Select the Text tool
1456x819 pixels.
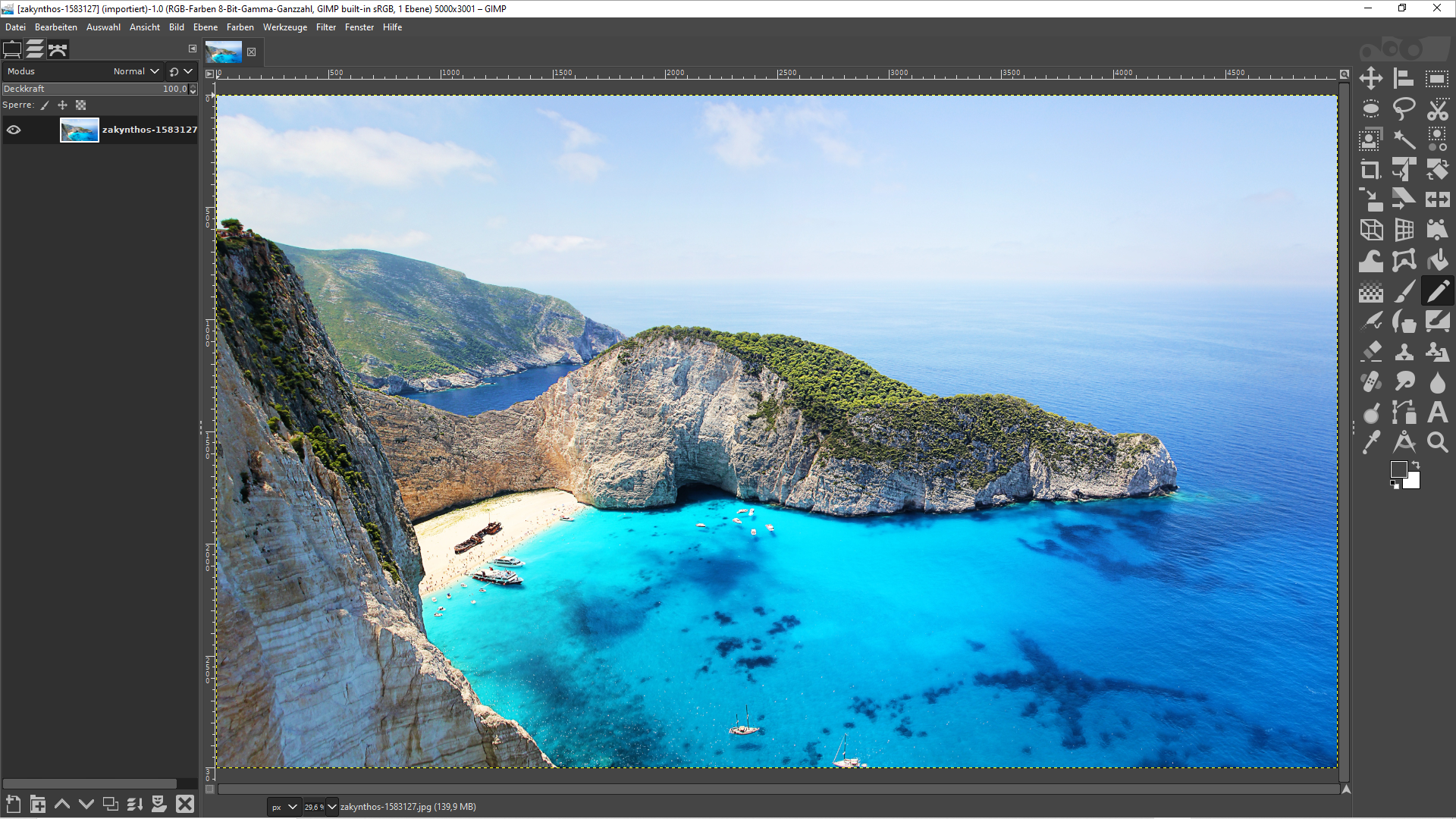[x=1437, y=413]
